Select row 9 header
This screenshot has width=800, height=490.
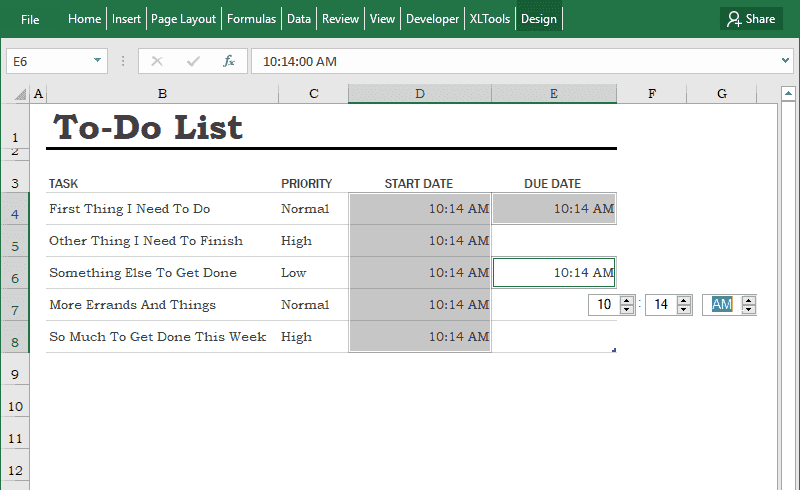(x=15, y=369)
